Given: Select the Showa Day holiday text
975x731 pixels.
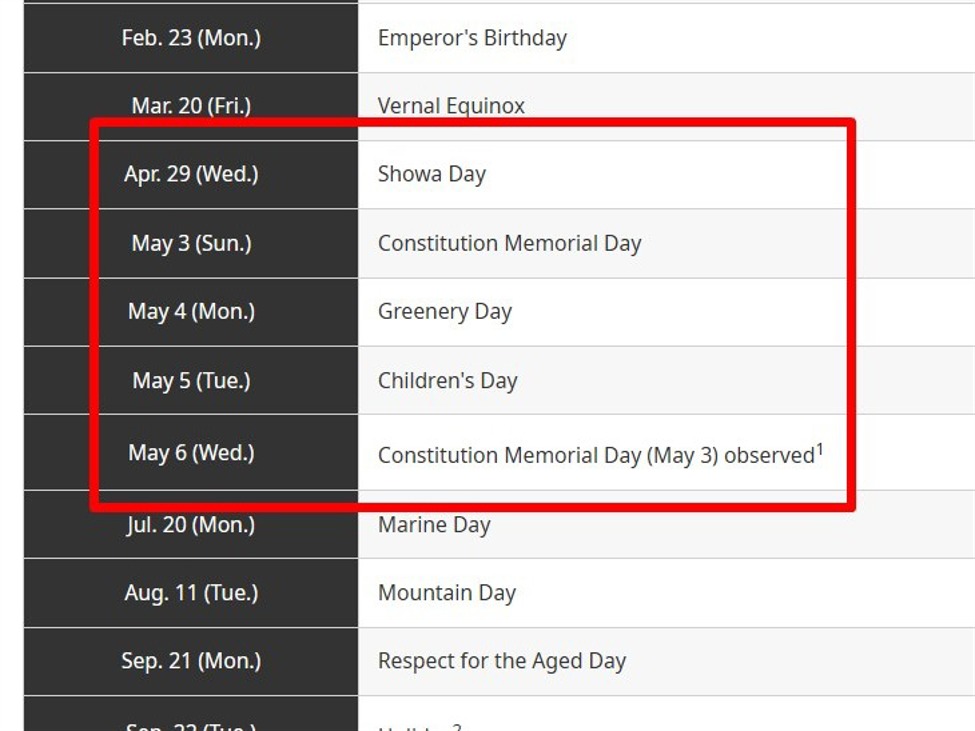Looking at the screenshot, I should (431, 174).
